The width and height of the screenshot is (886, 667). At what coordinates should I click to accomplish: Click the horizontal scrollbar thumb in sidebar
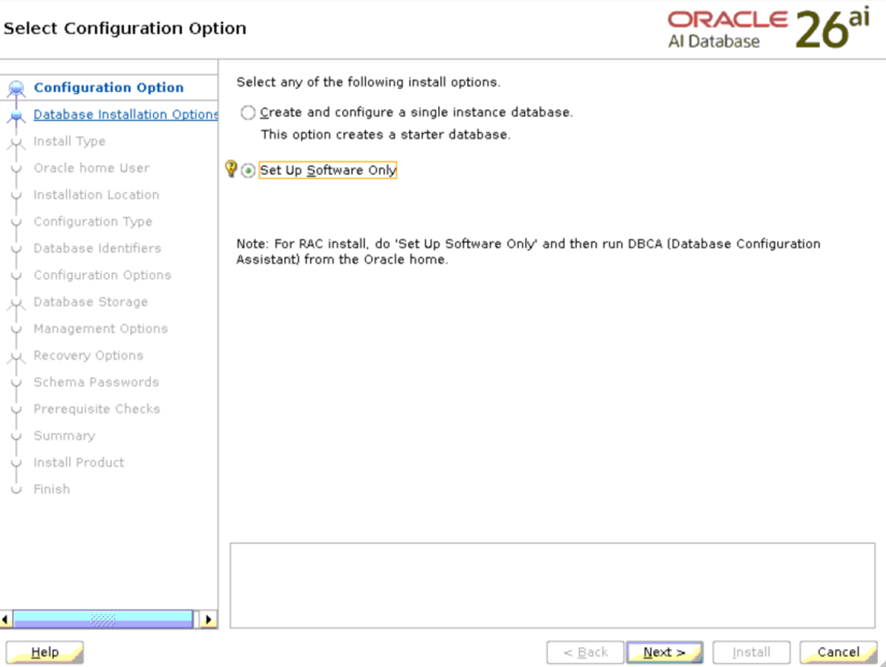pos(104,620)
